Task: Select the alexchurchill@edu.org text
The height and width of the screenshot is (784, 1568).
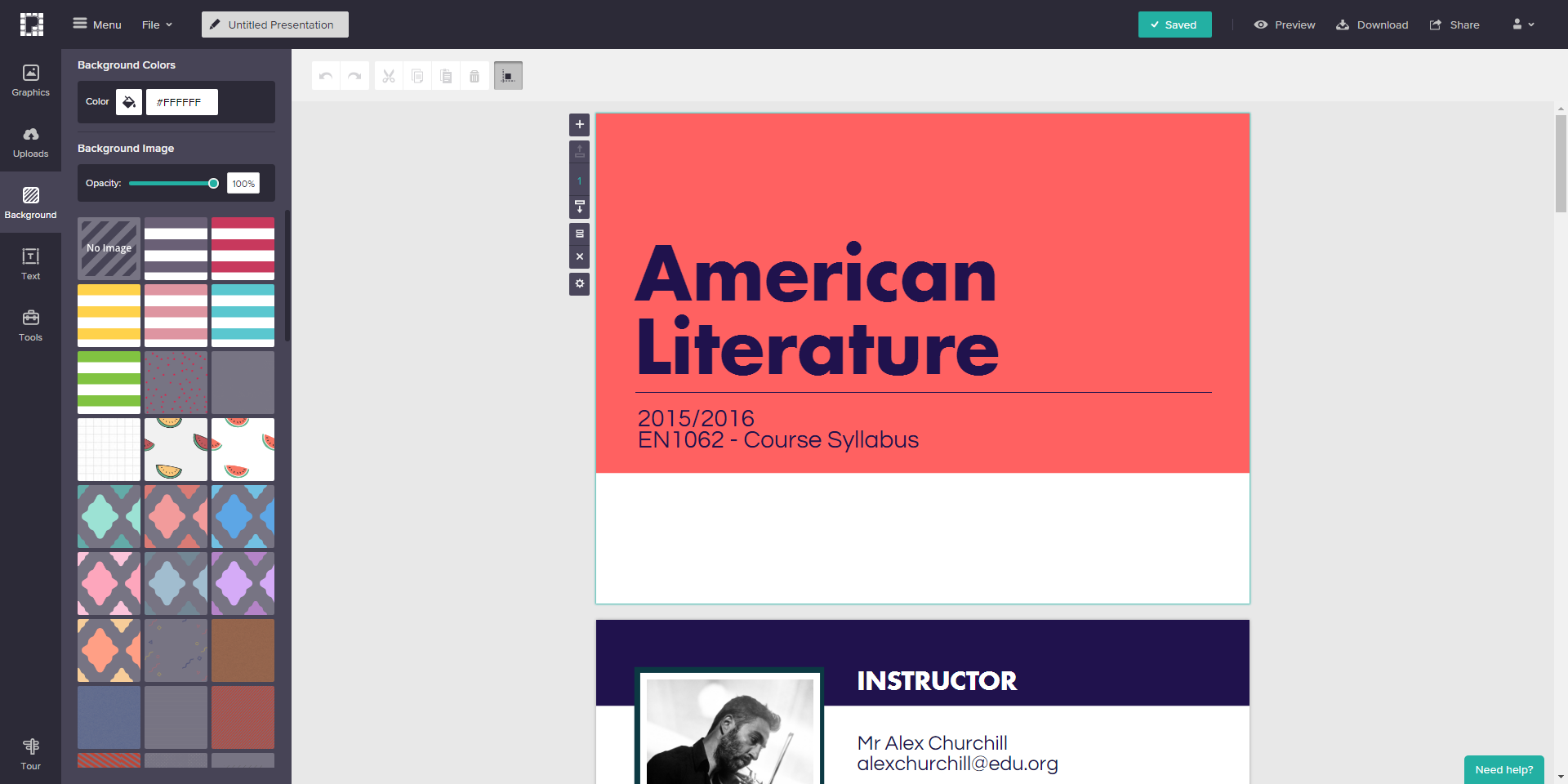Action: coord(957,764)
